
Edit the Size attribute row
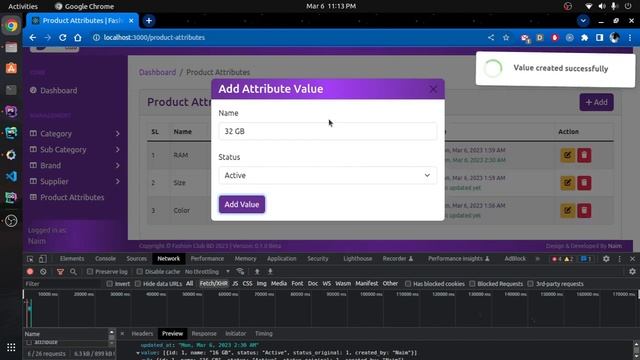567,183
